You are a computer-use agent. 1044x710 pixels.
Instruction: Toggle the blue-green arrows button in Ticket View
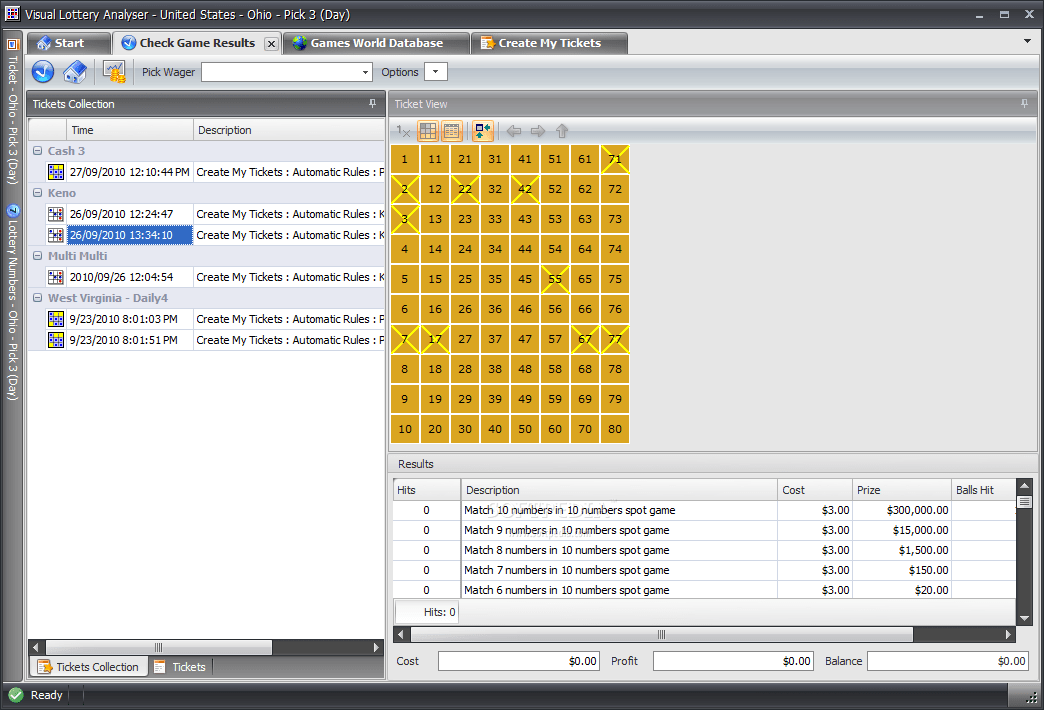pos(483,131)
